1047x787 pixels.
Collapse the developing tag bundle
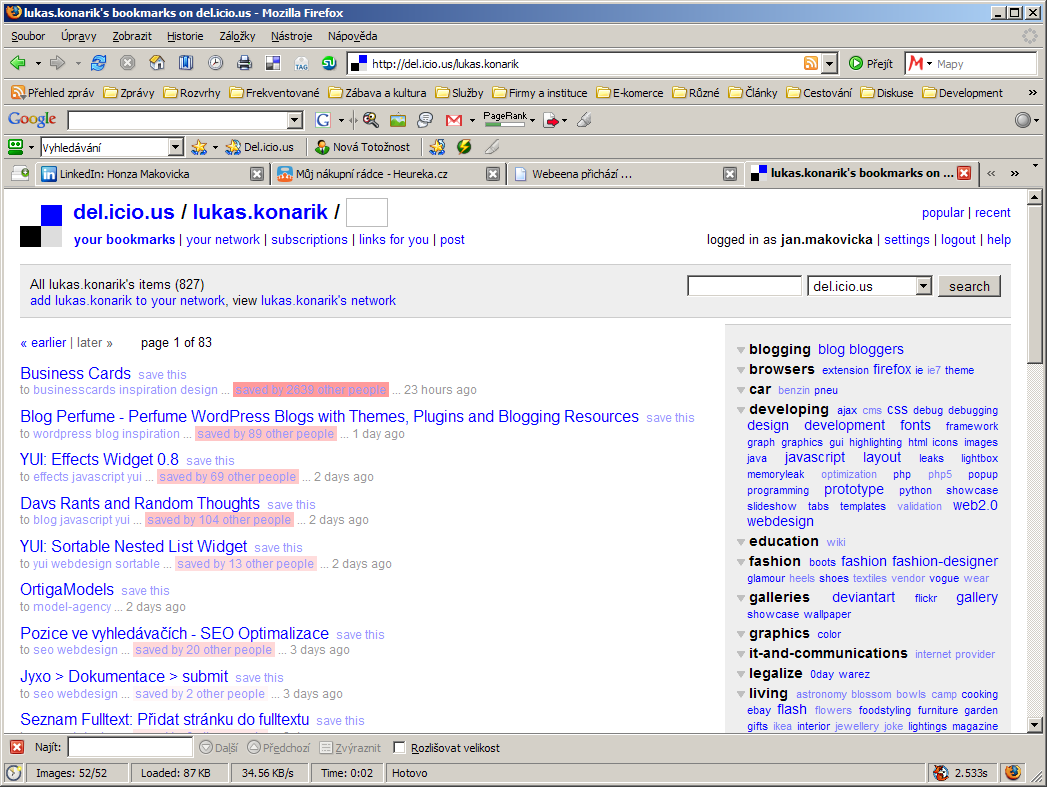(741, 410)
